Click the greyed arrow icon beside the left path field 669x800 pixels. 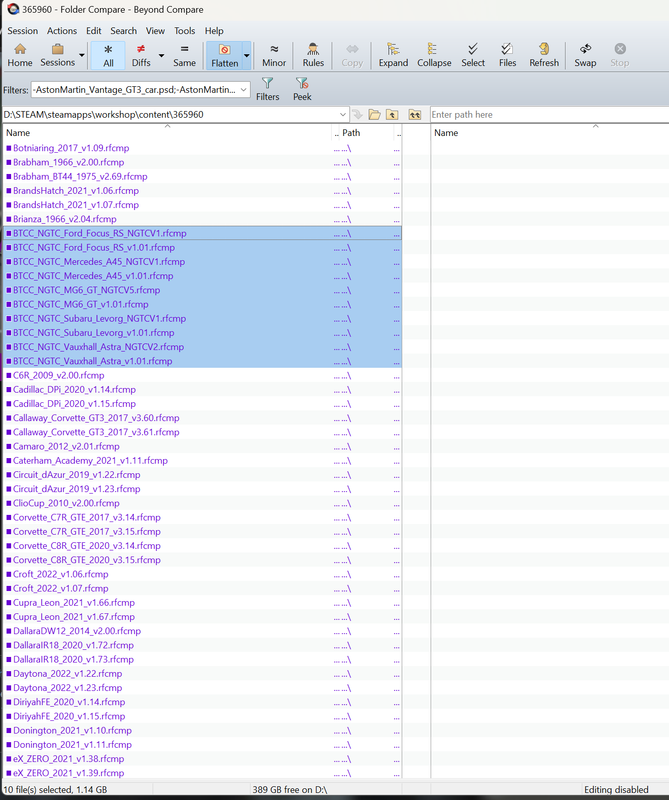[x=357, y=115]
